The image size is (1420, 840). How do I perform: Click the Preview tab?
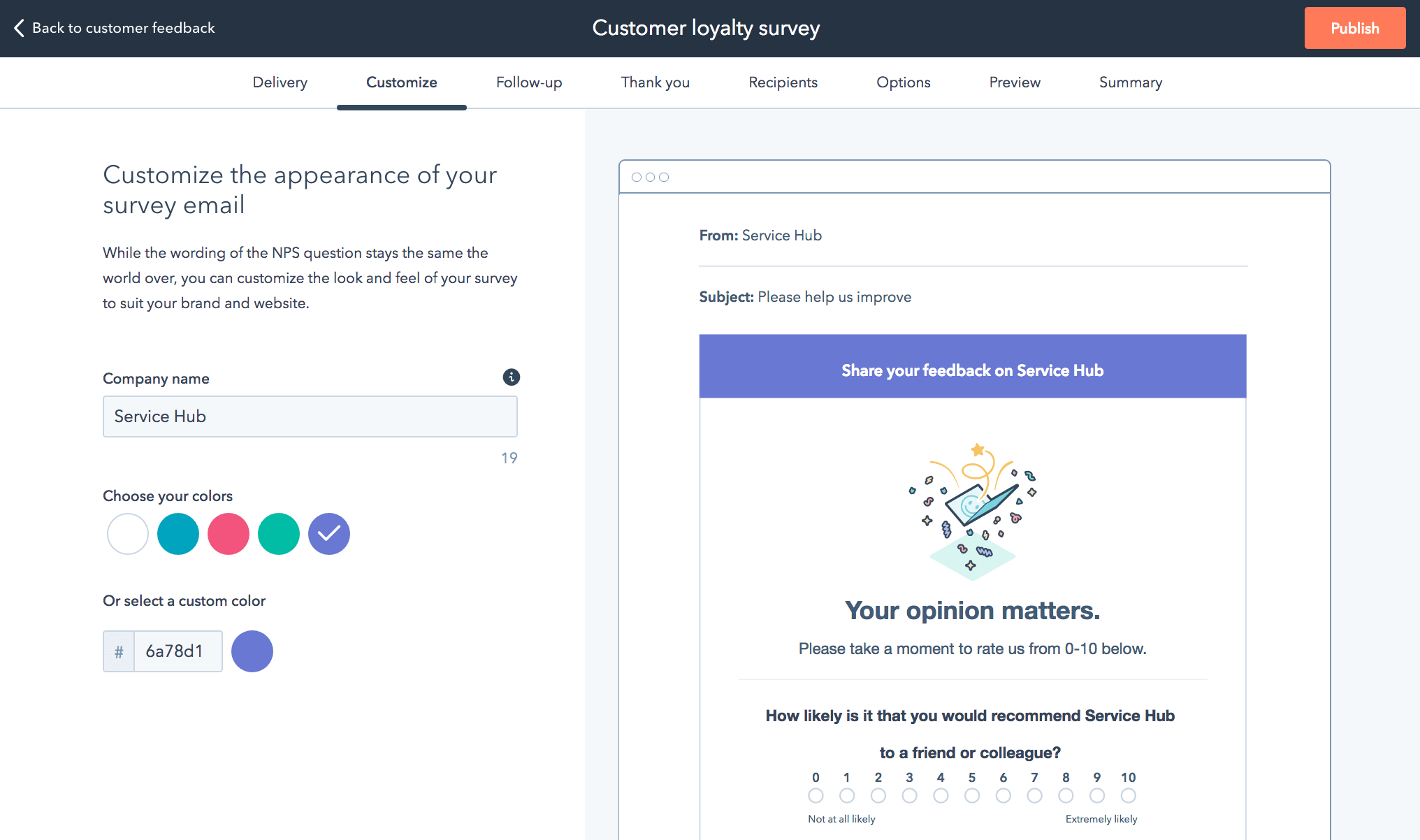(x=1014, y=82)
